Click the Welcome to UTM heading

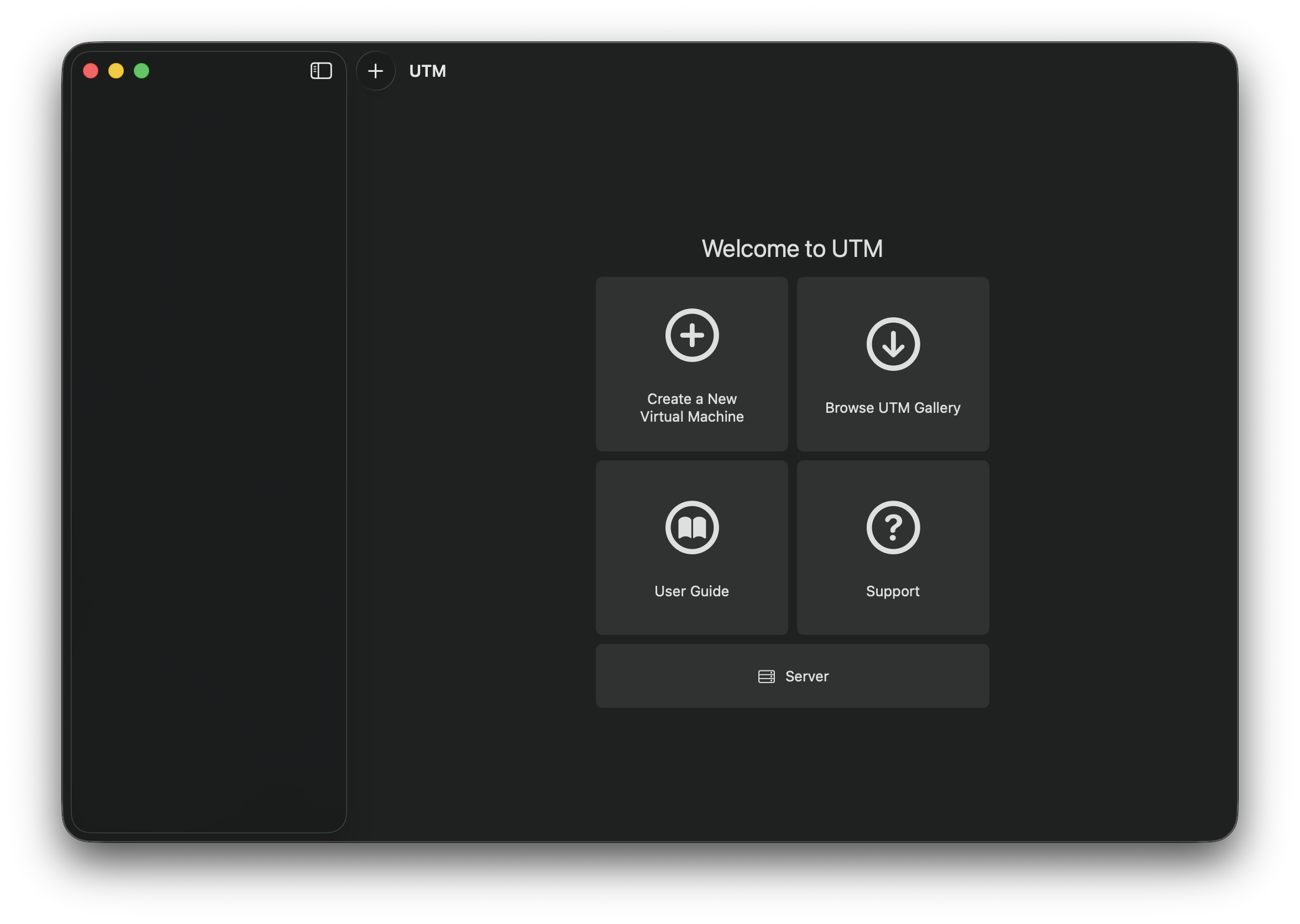[792, 249]
